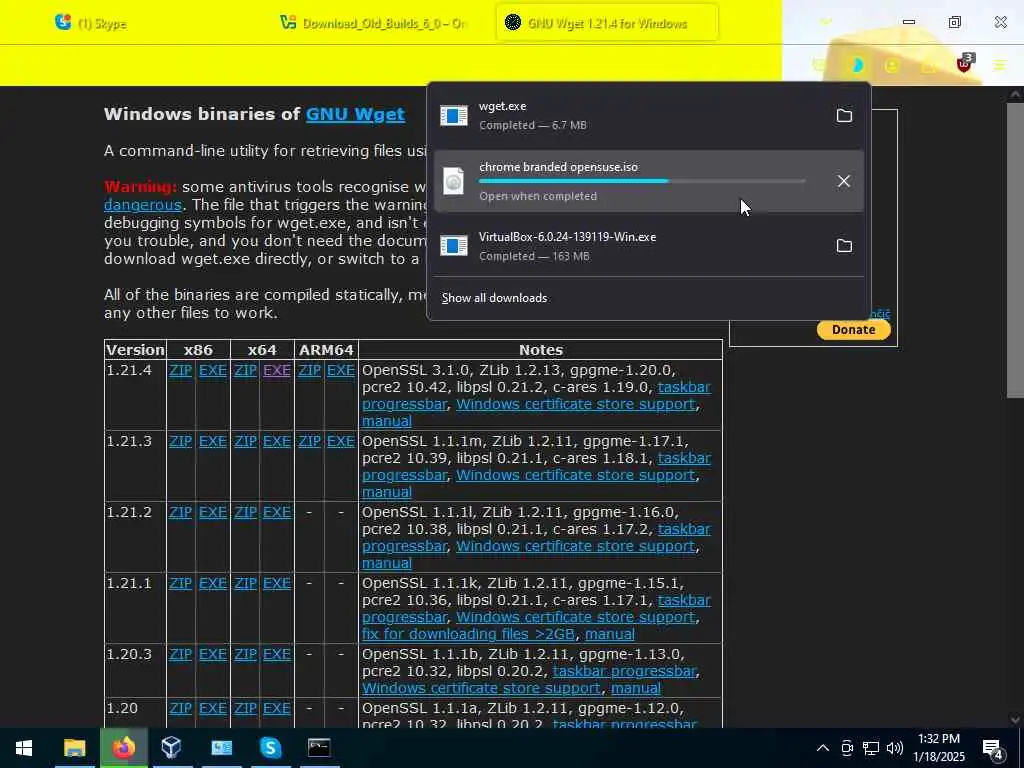The width and height of the screenshot is (1024, 768).
Task: Open the Windows Start menu
Action: coord(24,748)
